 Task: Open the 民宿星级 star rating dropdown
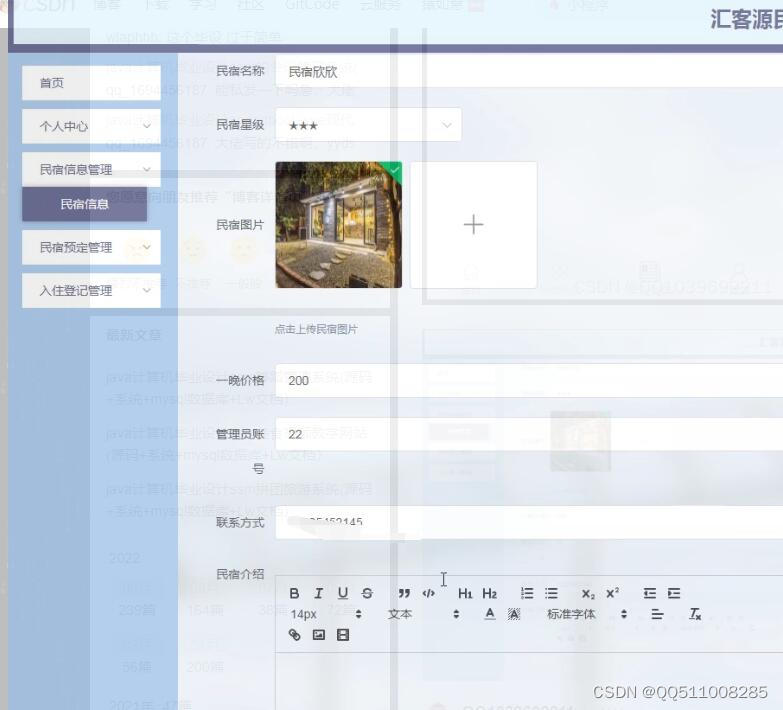pyautogui.click(x=368, y=125)
